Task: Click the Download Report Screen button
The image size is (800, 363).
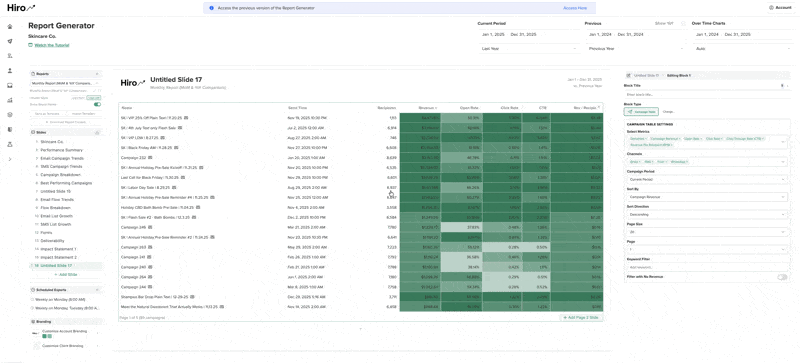Action: pos(65,122)
